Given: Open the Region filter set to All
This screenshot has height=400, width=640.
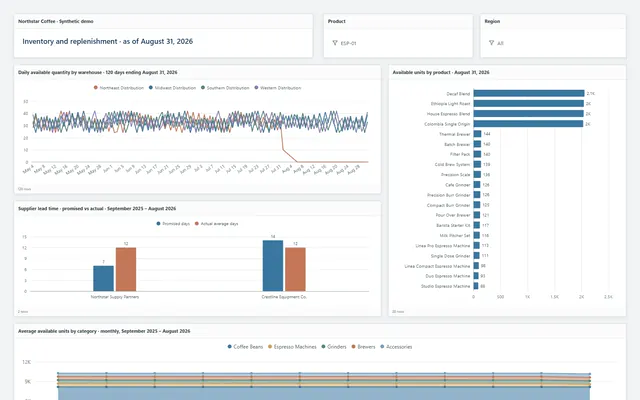Looking at the screenshot, I should pyautogui.click(x=553, y=43).
